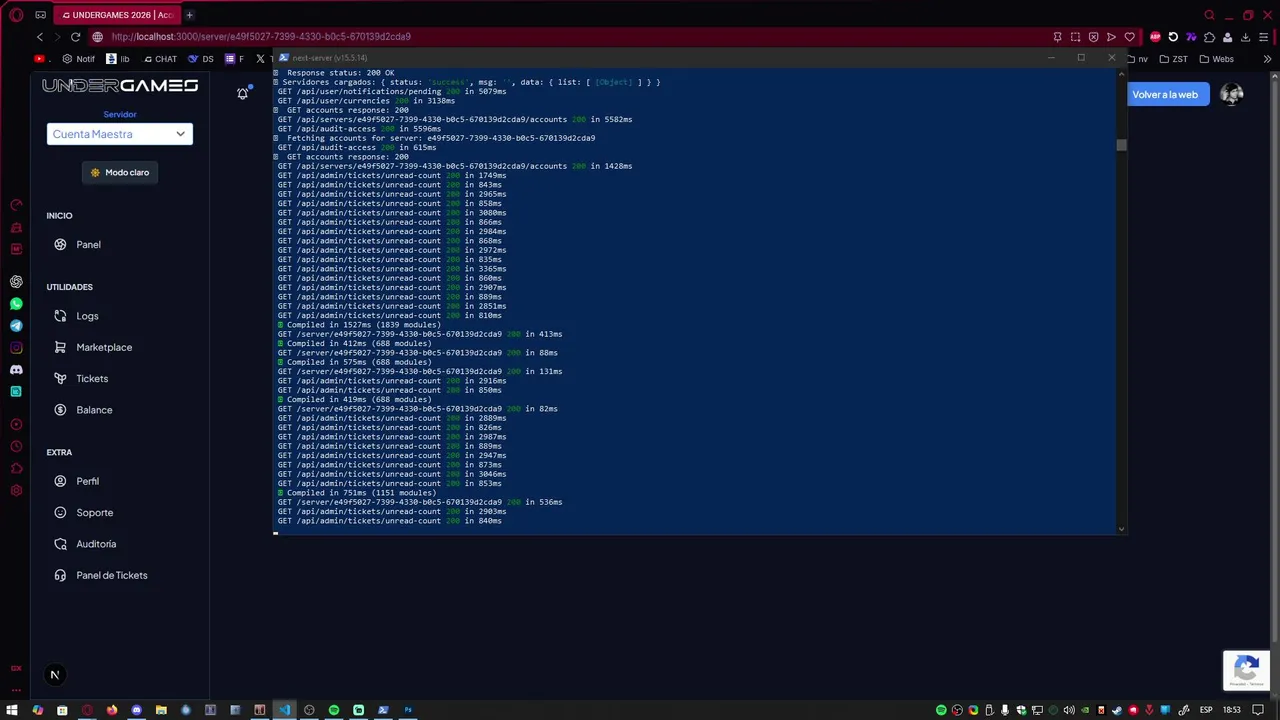Open Panel in the sidebar

pyautogui.click(x=88, y=244)
